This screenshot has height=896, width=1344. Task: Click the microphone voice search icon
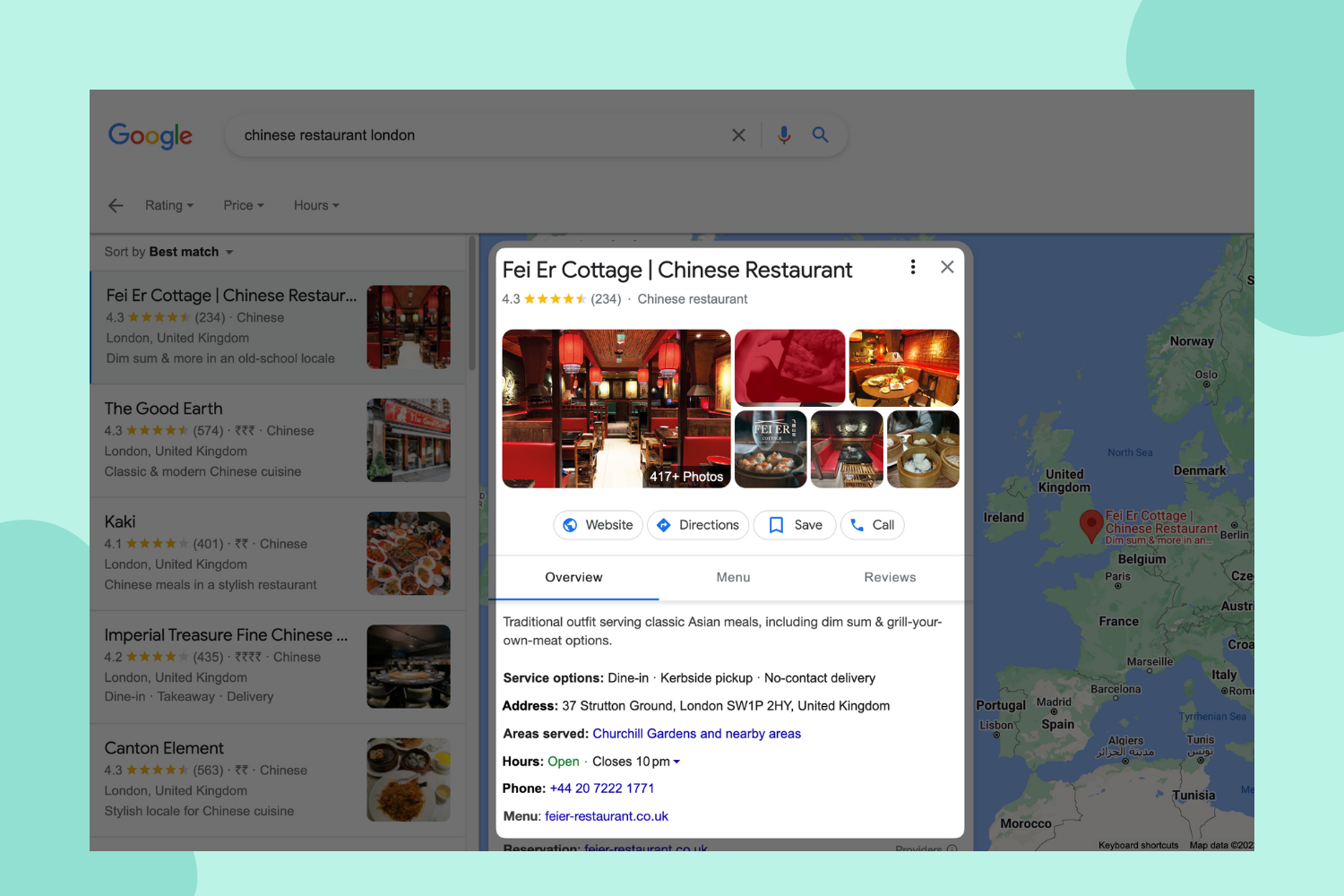(x=784, y=135)
